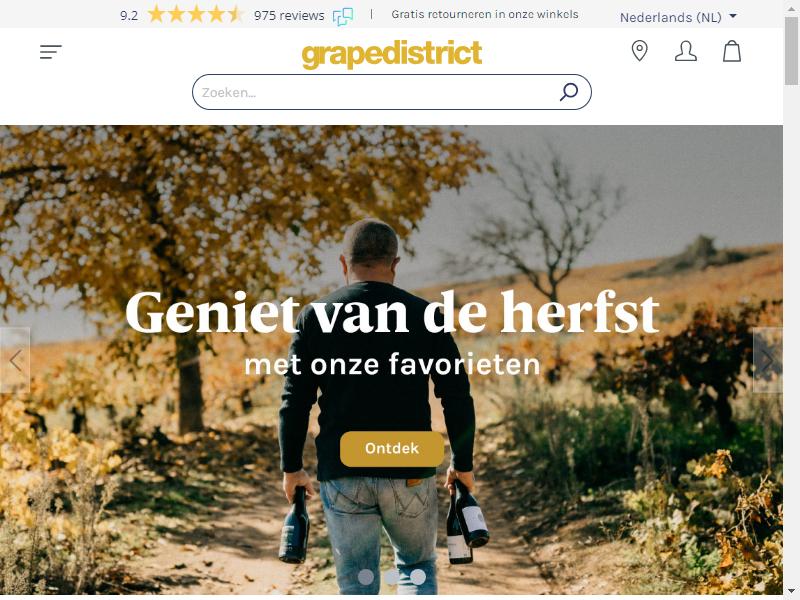
Task: Open the user account icon
Action: coord(686,51)
